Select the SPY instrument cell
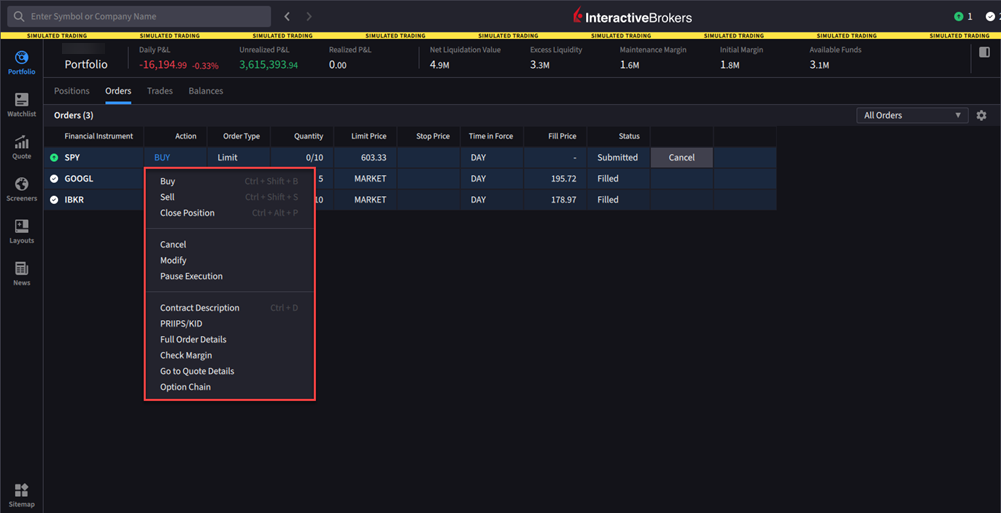The image size is (1001, 513). click(x=94, y=158)
